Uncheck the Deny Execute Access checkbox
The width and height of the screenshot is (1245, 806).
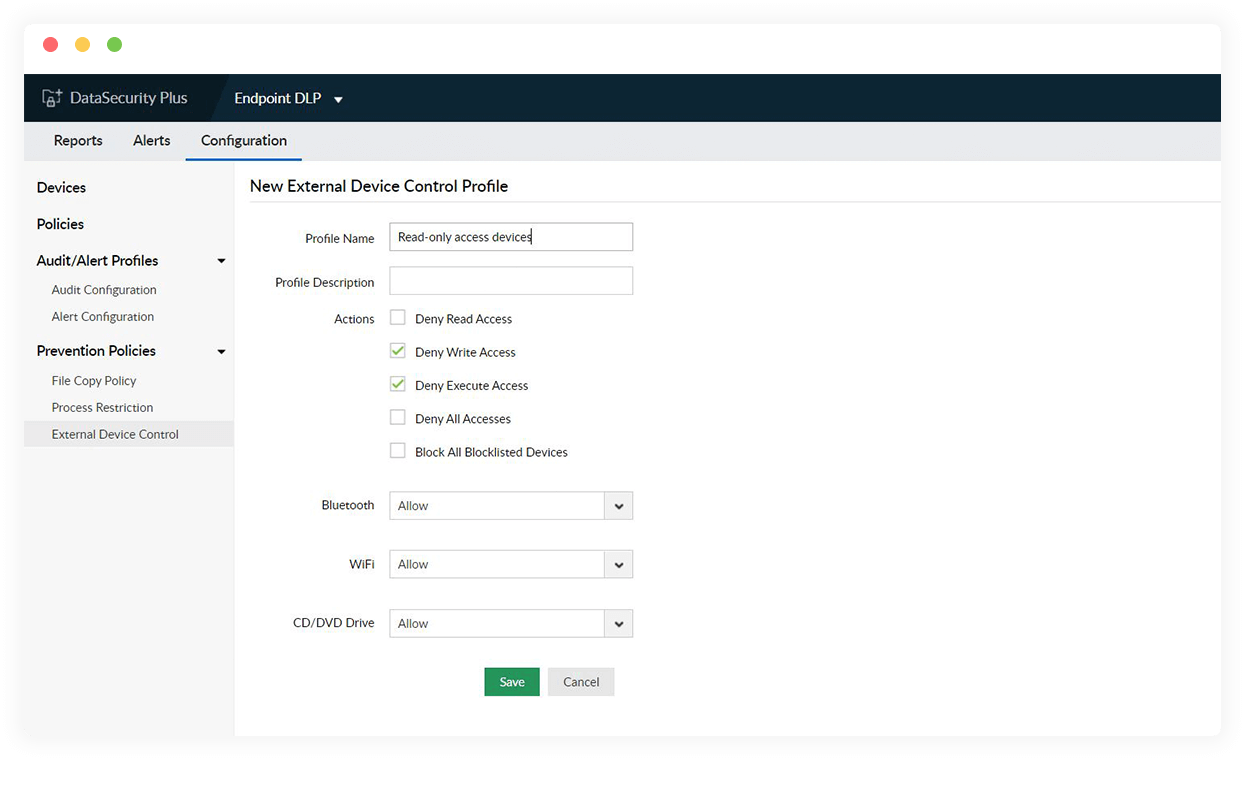[x=397, y=384]
